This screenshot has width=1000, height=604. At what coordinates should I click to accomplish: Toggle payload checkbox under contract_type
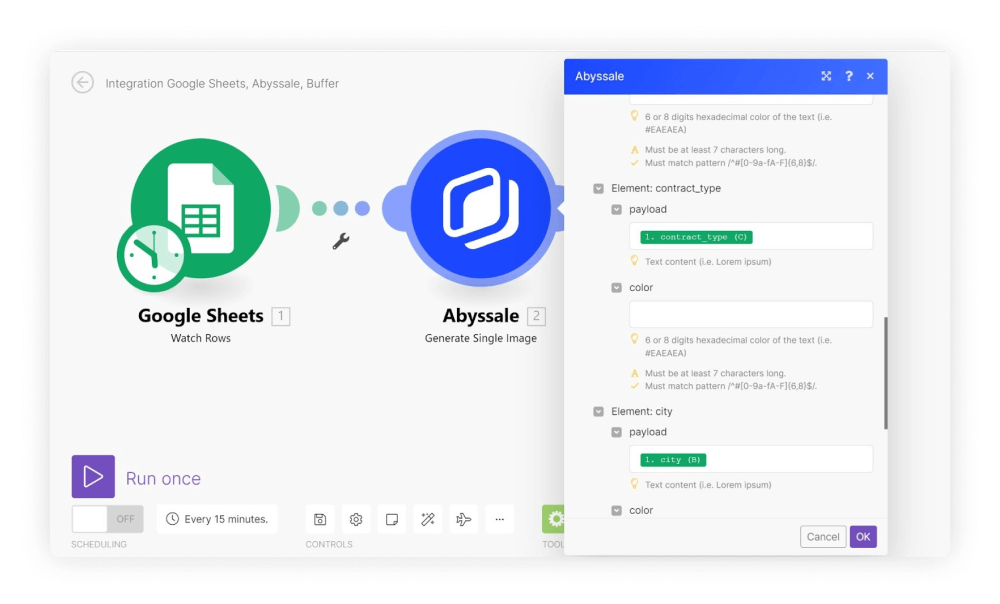(x=616, y=209)
